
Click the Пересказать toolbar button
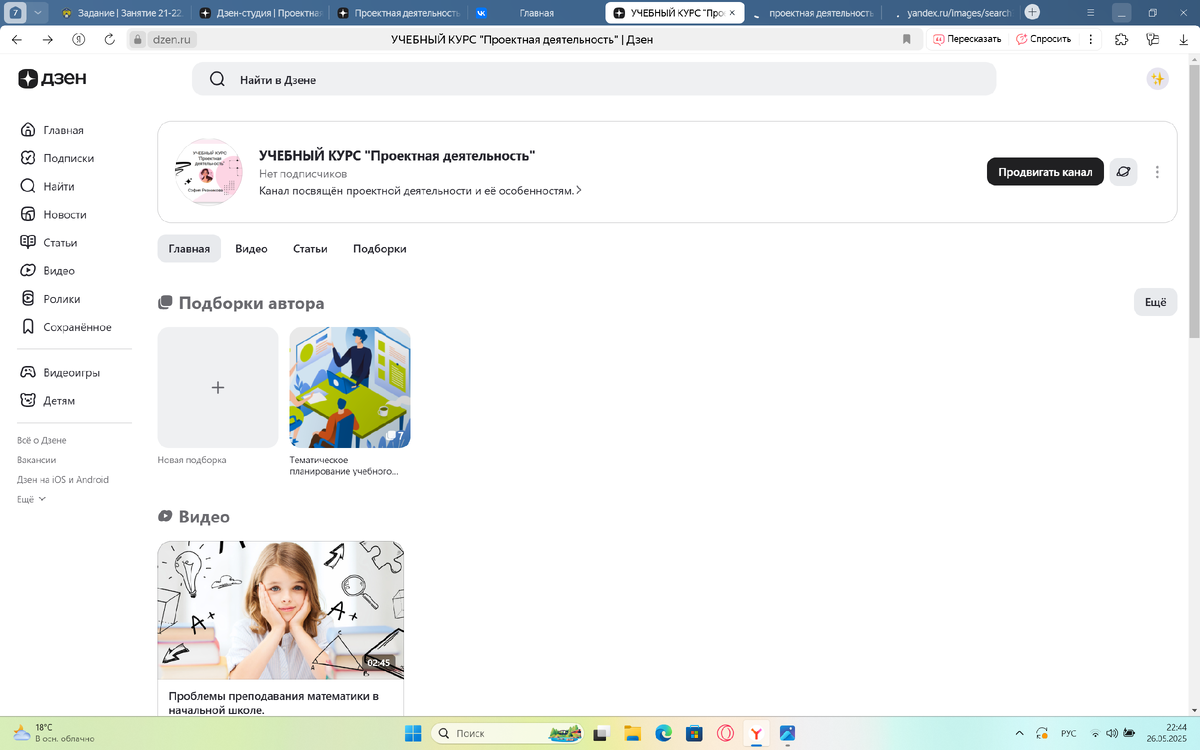tap(967, 39)
